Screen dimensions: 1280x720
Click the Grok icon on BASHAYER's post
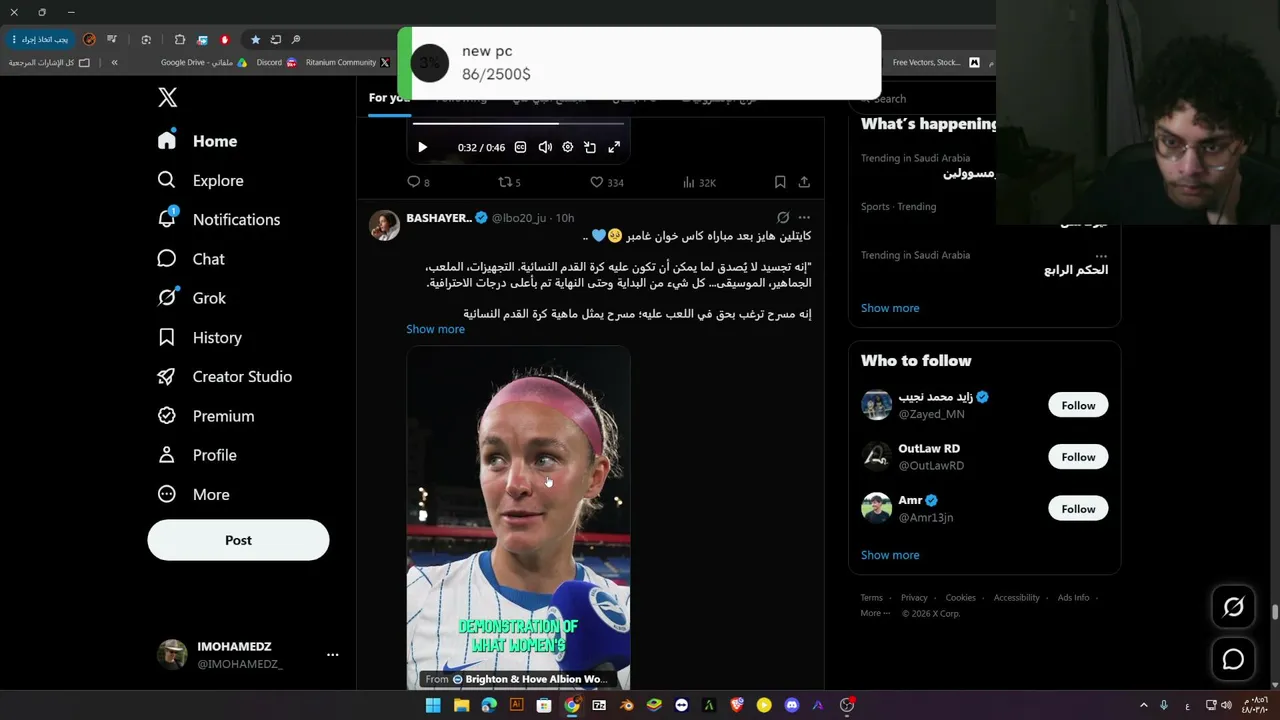coord(783,217)
